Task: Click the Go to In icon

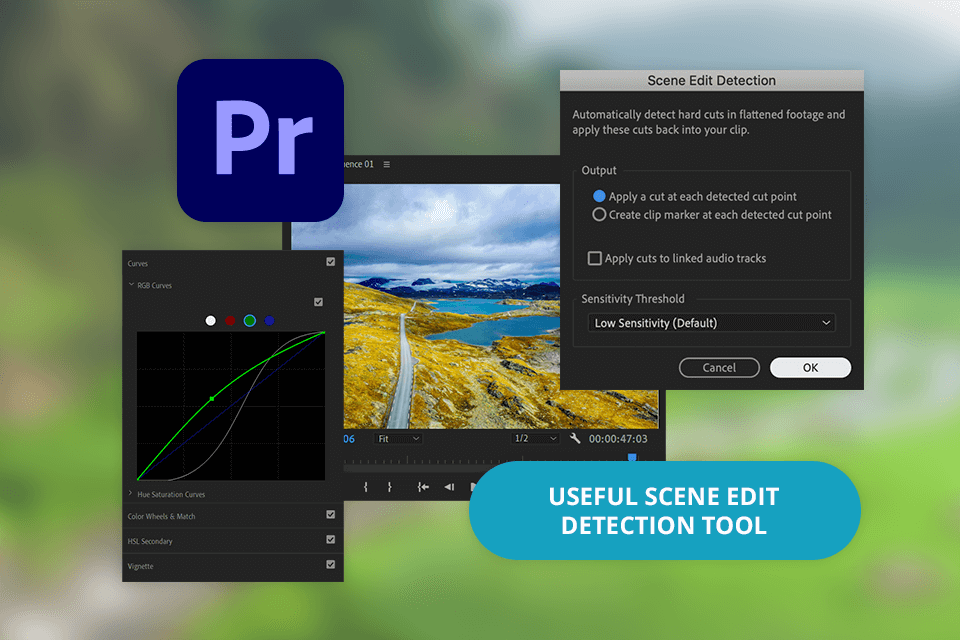Action: click(423, 487)
